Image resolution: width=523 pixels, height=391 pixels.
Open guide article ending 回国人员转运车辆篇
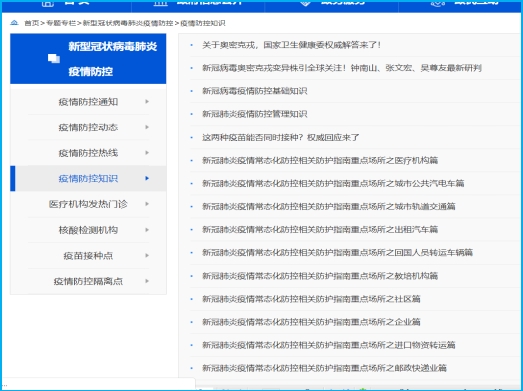[x=337, y=253]
